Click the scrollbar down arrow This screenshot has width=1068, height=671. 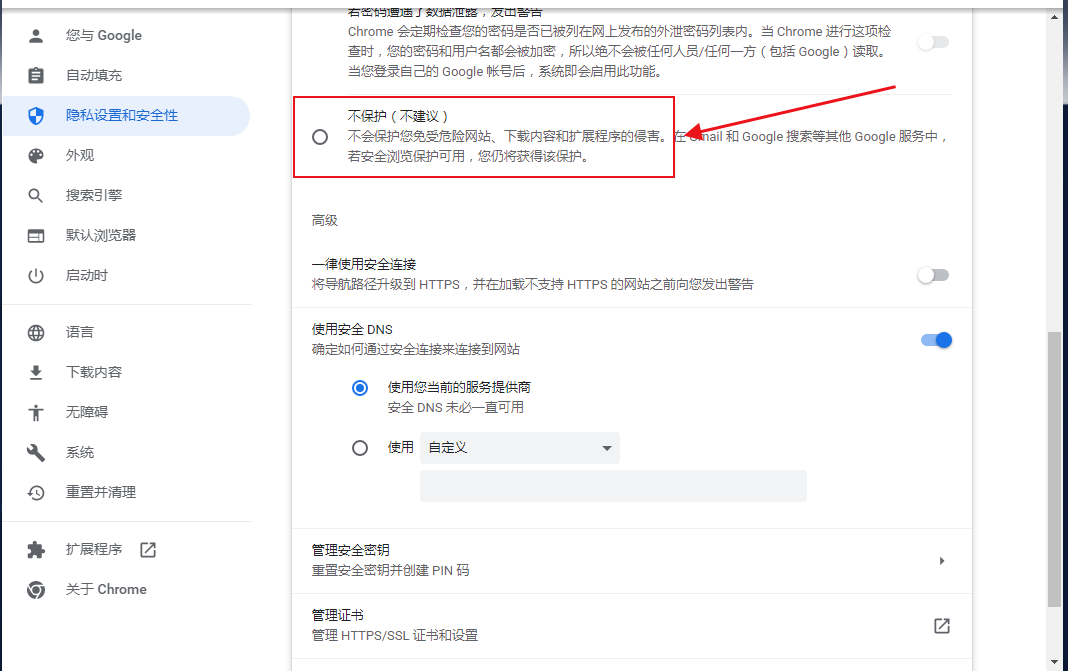click(x=1054, y=662)
